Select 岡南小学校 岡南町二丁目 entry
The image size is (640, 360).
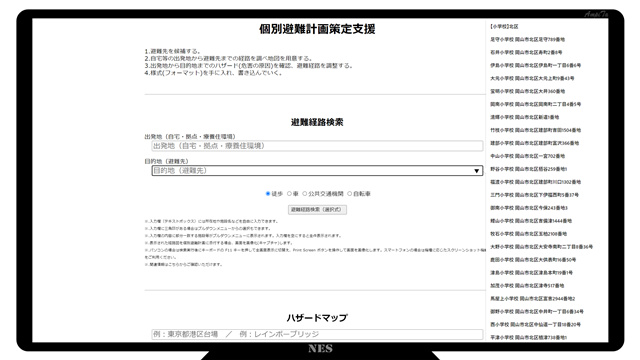tap(536, 104)
